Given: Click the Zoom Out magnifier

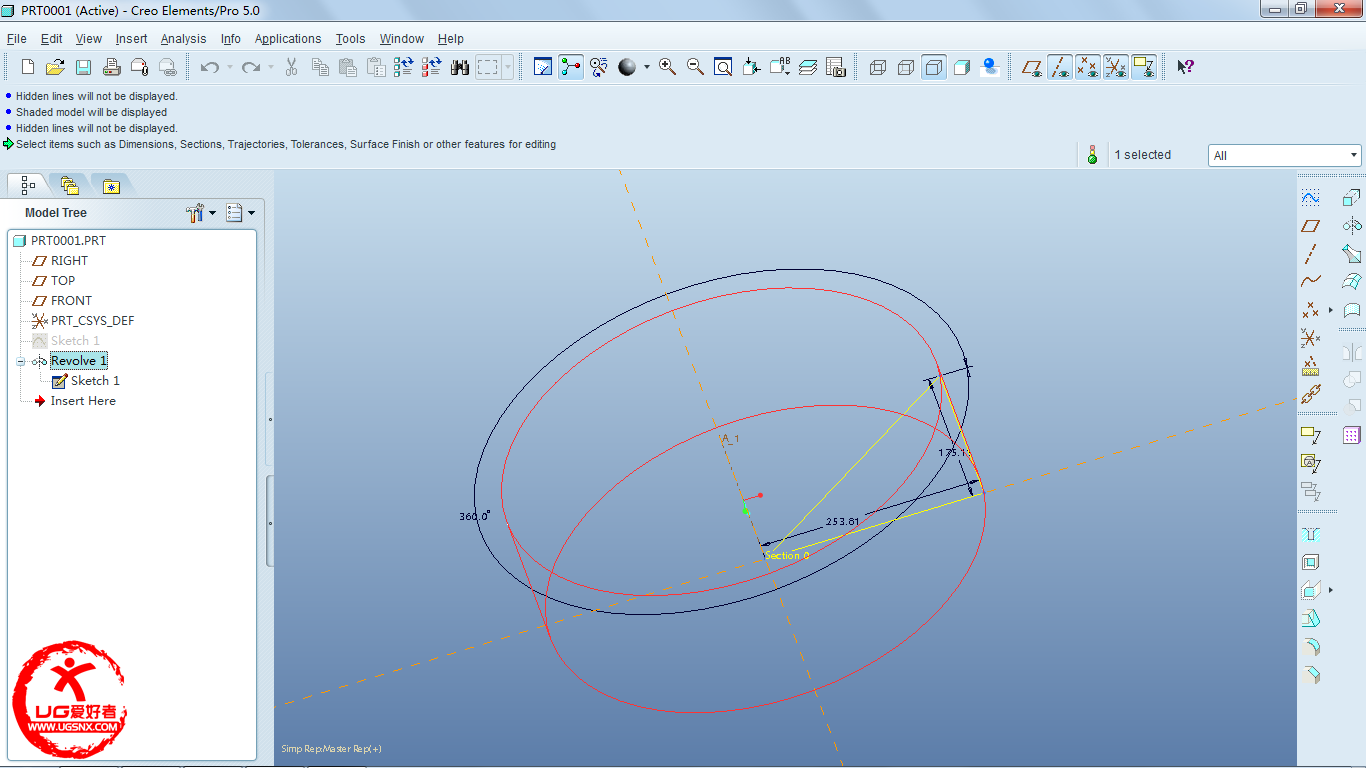Looking at the screenshot, I should [x=695, y=67].
